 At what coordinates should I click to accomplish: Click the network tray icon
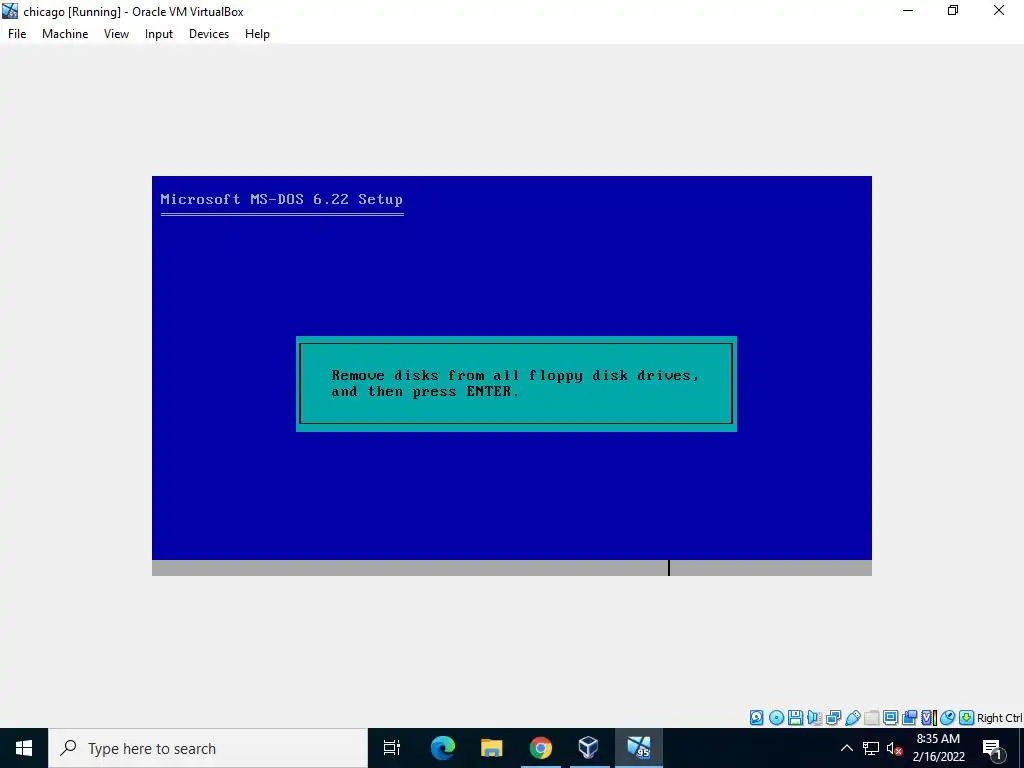[x=871, y=748]
